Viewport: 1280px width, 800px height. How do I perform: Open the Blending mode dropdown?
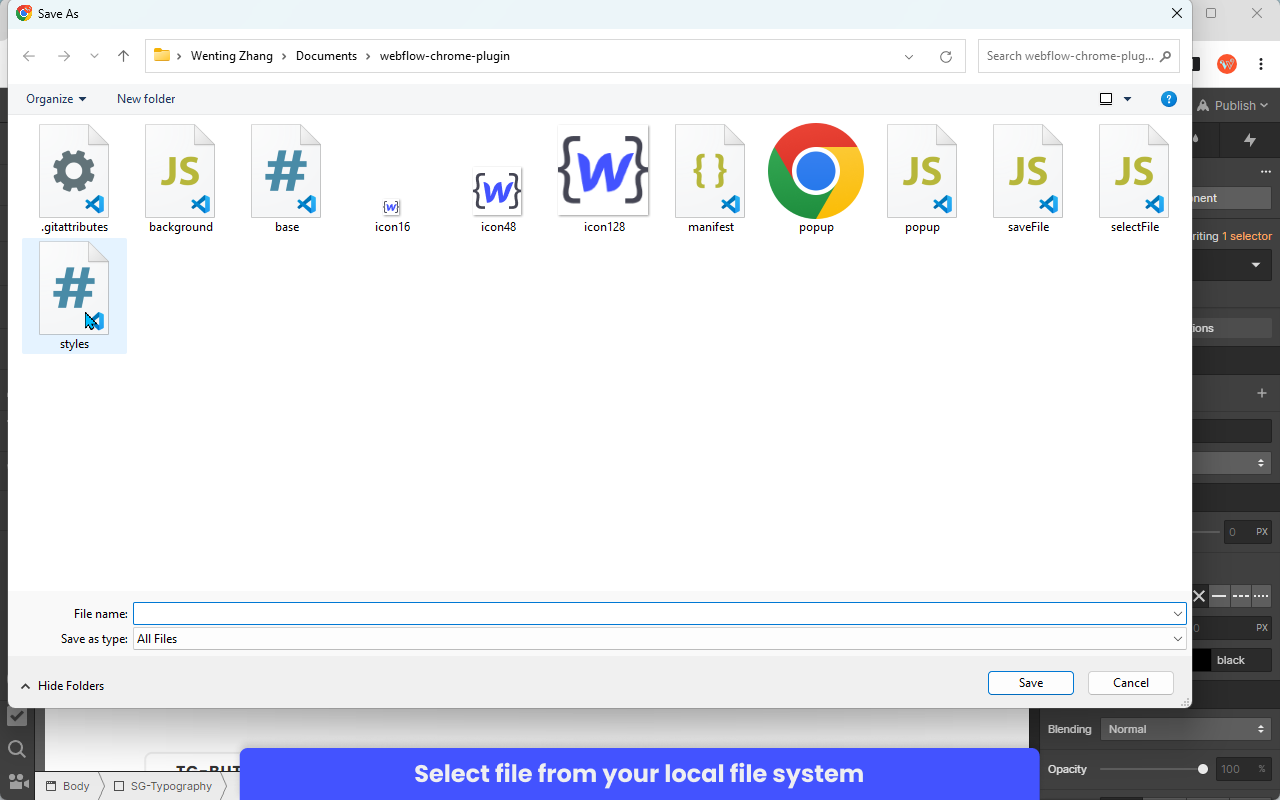[1185, 729]
